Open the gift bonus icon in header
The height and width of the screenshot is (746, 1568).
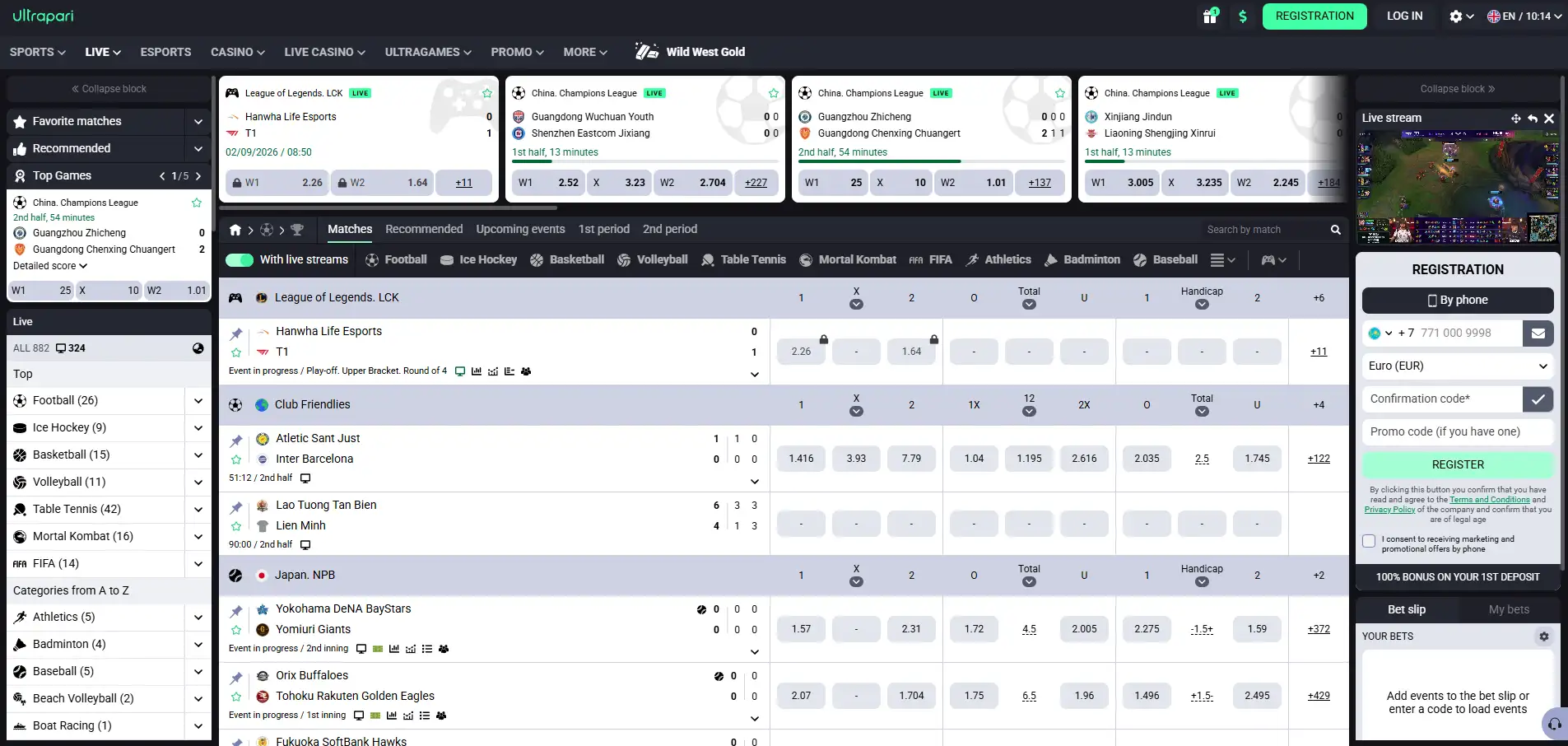click(1210, 16)
